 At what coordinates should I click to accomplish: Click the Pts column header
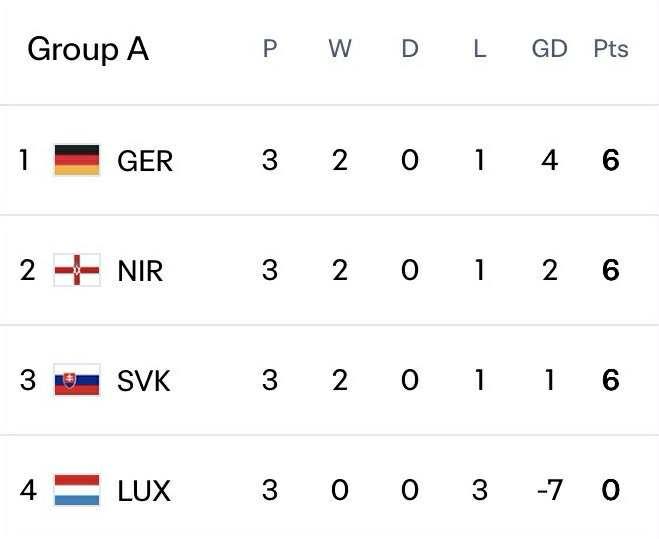tap(611, 49)
